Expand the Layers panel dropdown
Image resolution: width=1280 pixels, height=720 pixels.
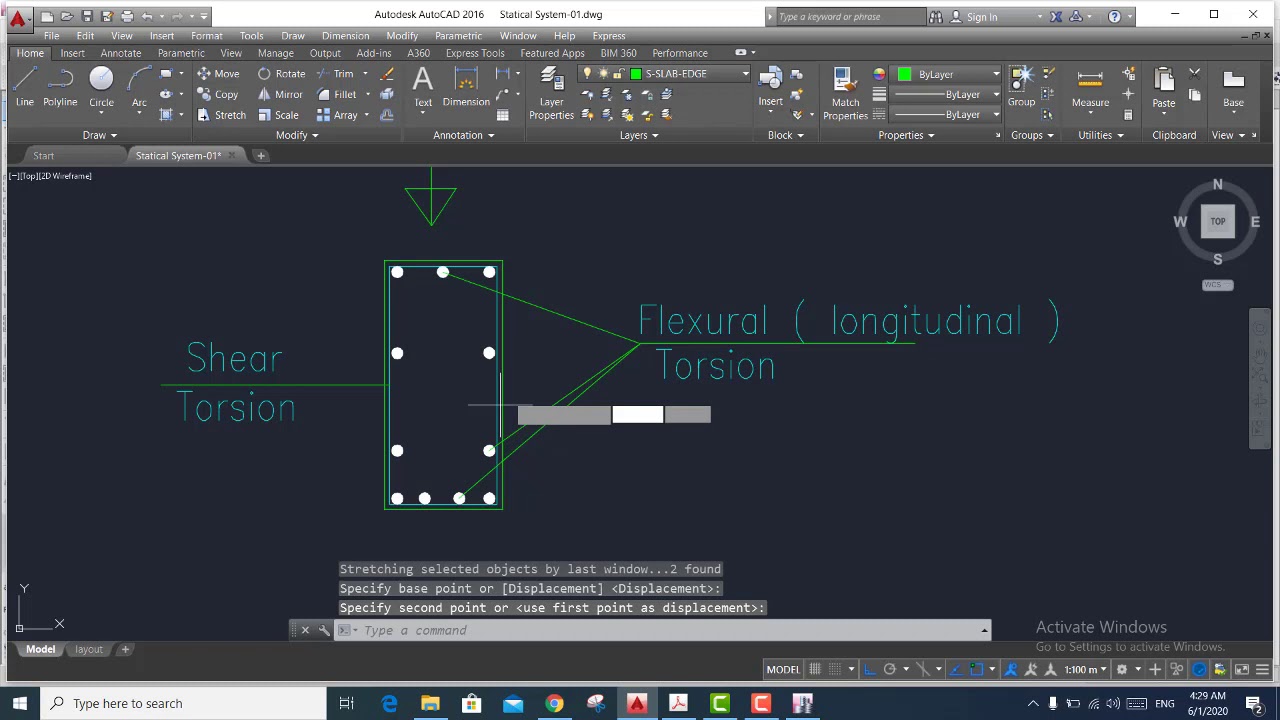pyautogui.click(x=639, y=135)
